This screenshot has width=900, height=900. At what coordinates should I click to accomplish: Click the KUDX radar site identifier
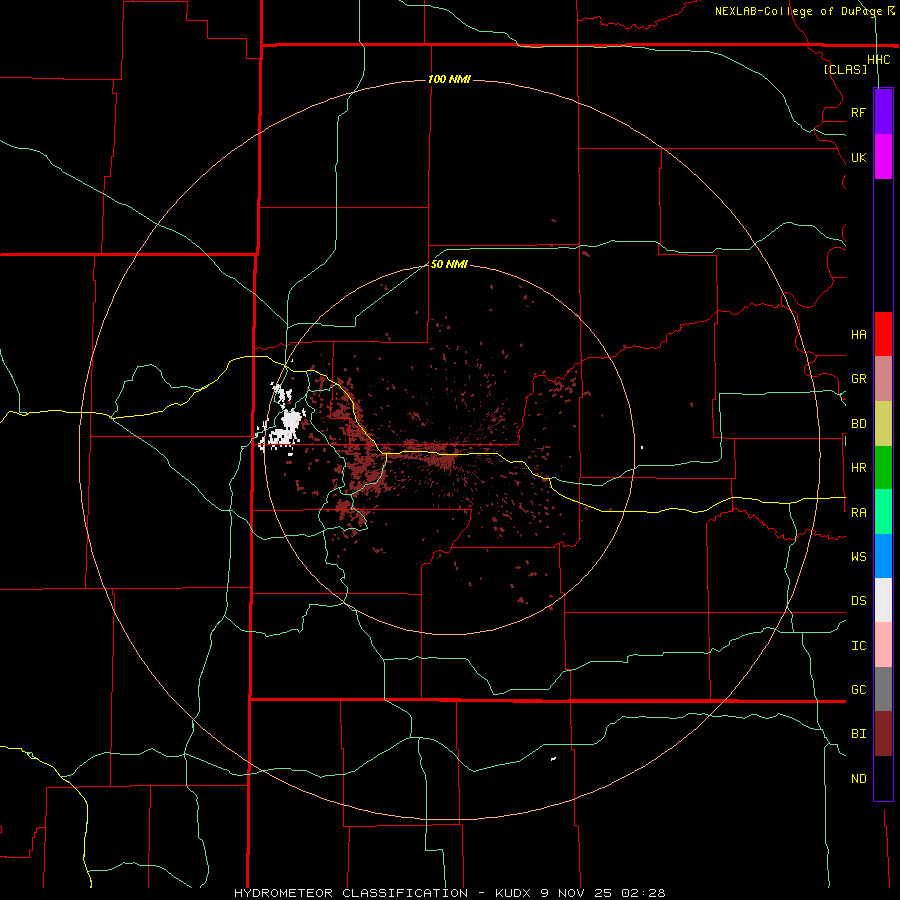(x=514, y=893)
